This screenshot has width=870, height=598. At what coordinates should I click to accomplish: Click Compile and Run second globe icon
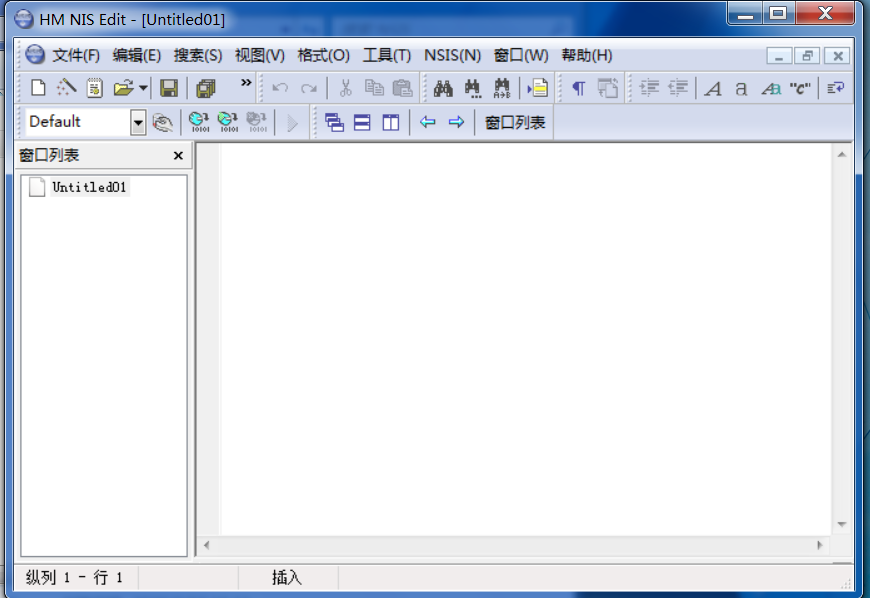pyautogui.click(x=228, y=122)
